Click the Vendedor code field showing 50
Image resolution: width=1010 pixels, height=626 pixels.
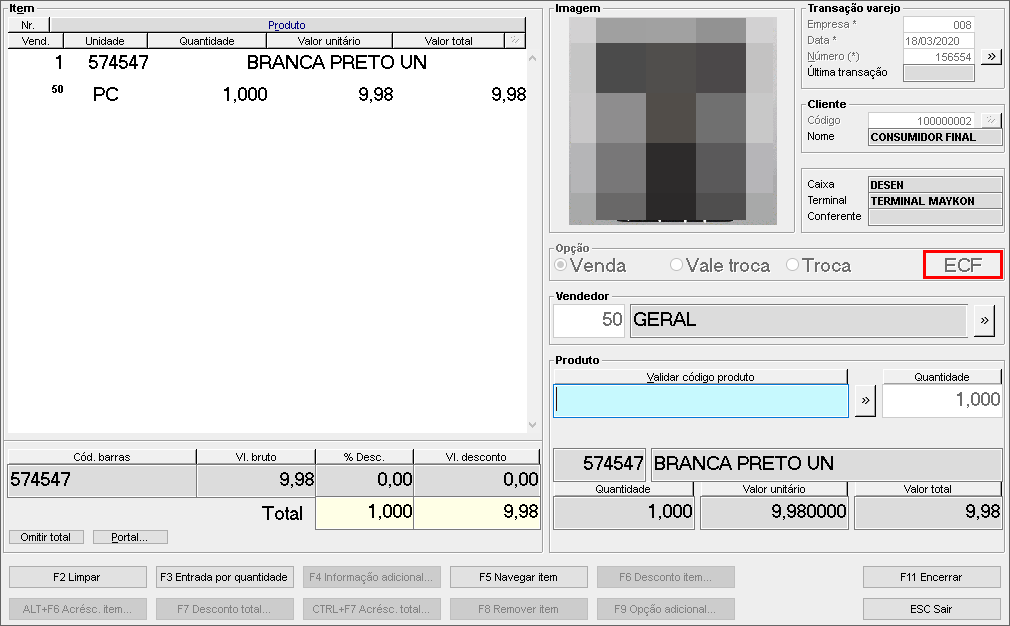click(589, 320)
